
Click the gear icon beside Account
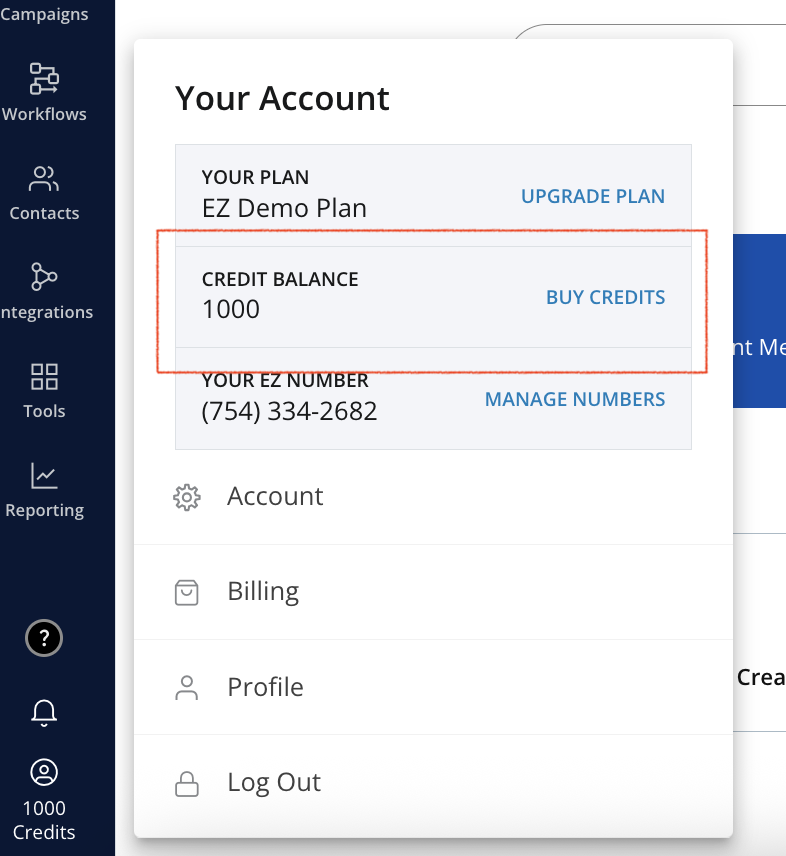pos(187,497)
